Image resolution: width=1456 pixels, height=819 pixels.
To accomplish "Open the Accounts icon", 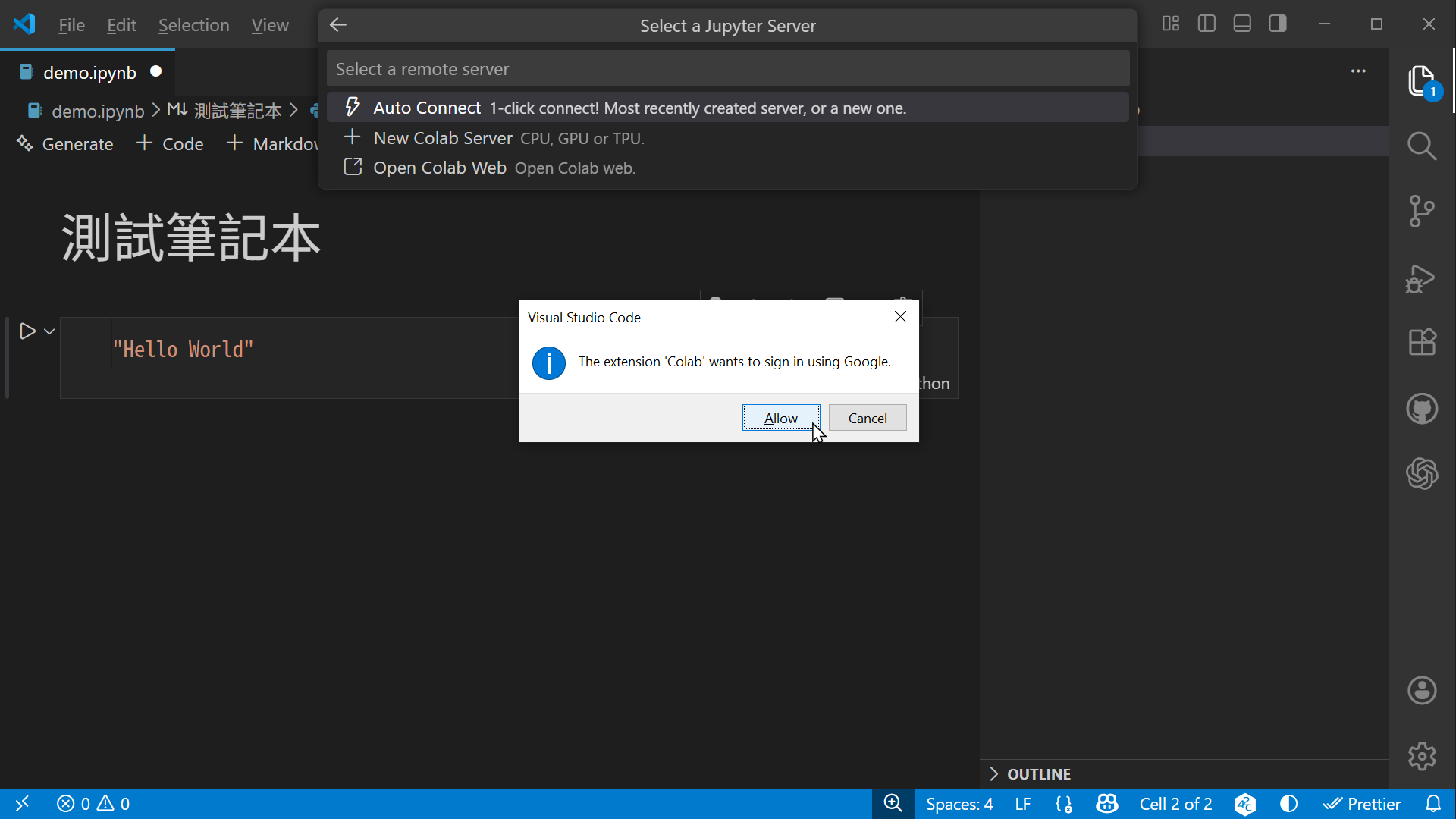I will click(1422, 691).
